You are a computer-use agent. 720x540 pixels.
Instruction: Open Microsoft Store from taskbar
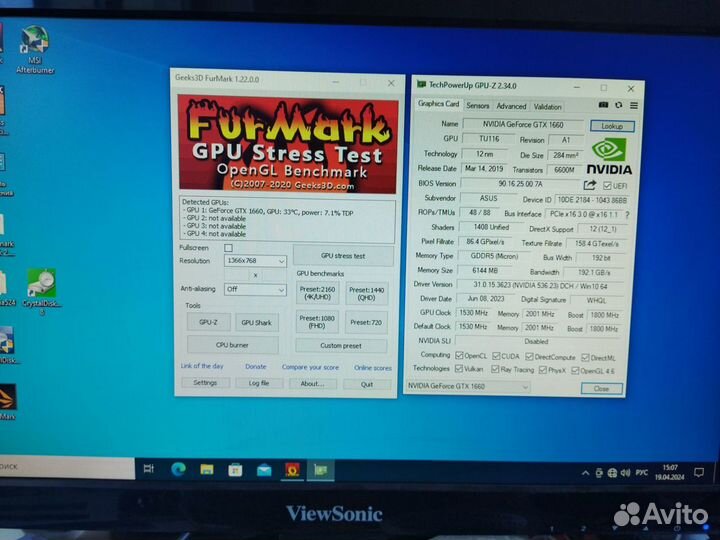[235, 470]
